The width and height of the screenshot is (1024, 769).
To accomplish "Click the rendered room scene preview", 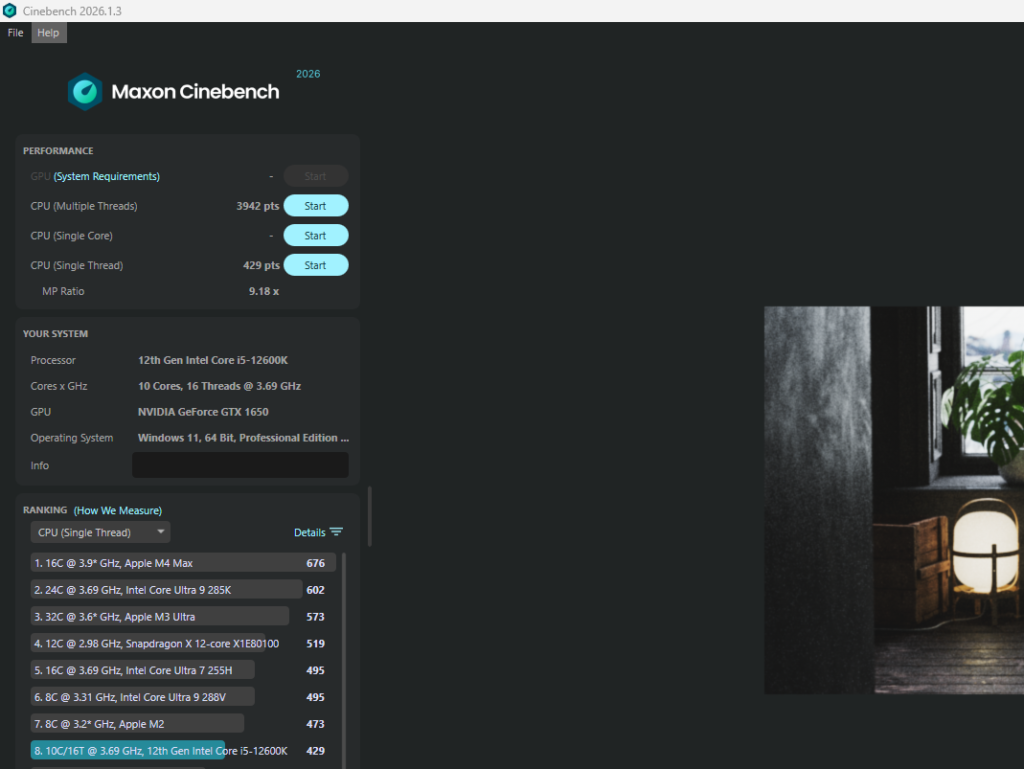I will point(894,500).
